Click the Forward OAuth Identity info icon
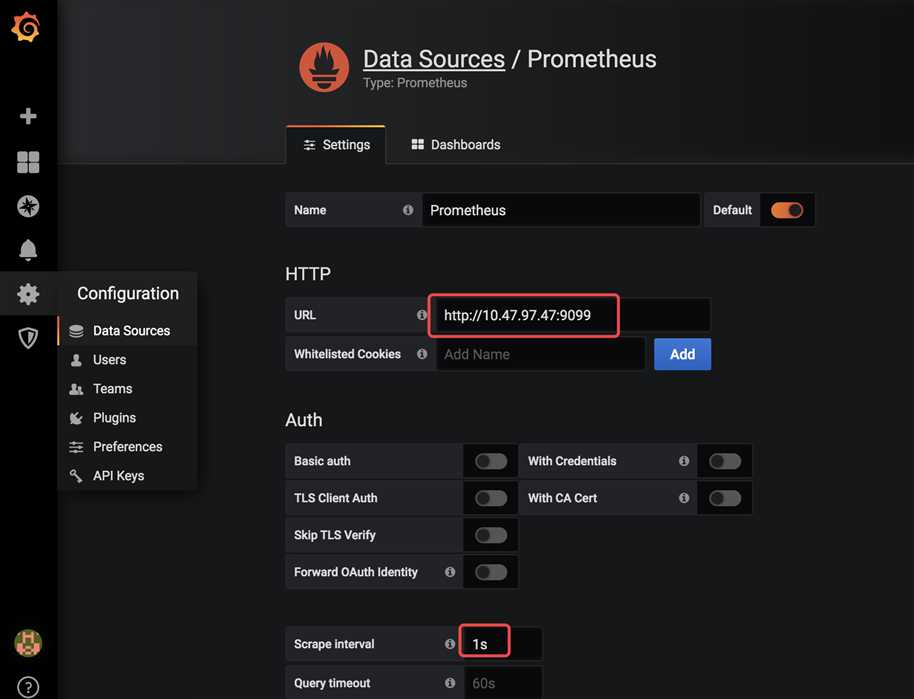The image size is (914, 699). pos(450,572)
